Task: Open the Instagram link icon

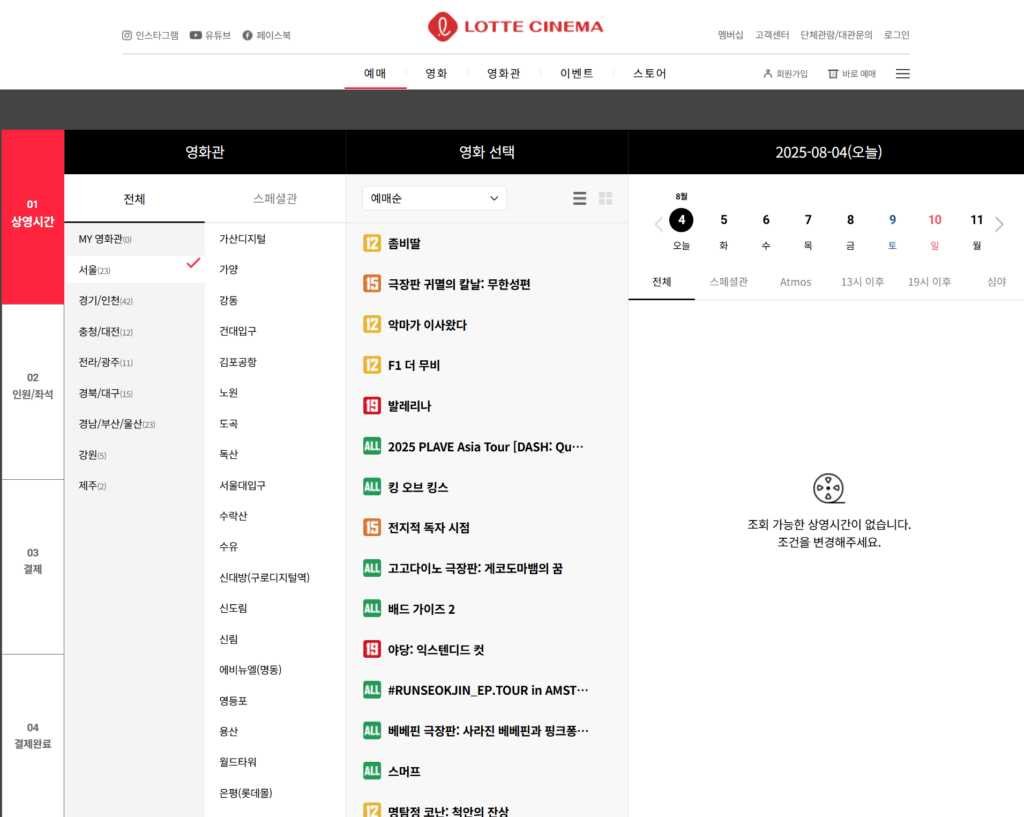Action: (x=127, y=35)
